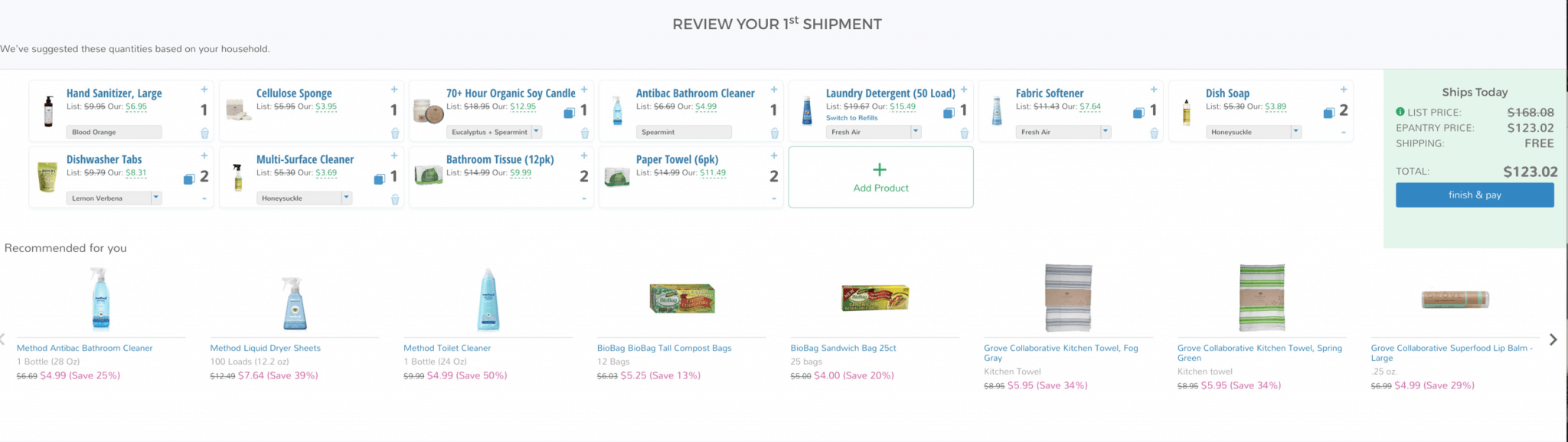Click the green plus in Add Product box

tap(880, 170)
